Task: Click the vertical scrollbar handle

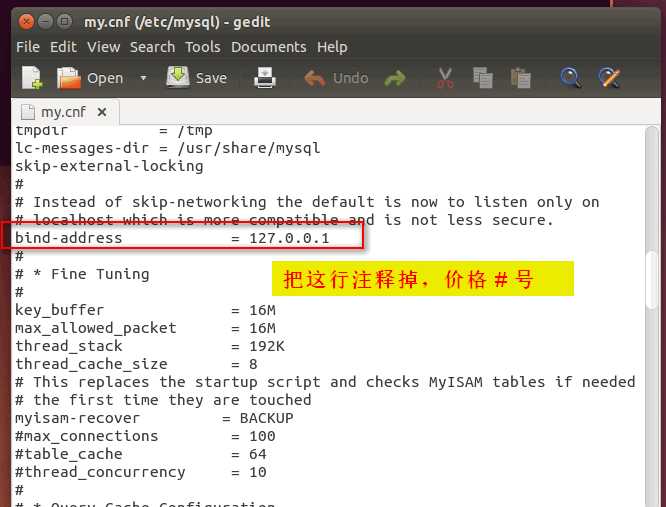Action: tap(652, 280)
